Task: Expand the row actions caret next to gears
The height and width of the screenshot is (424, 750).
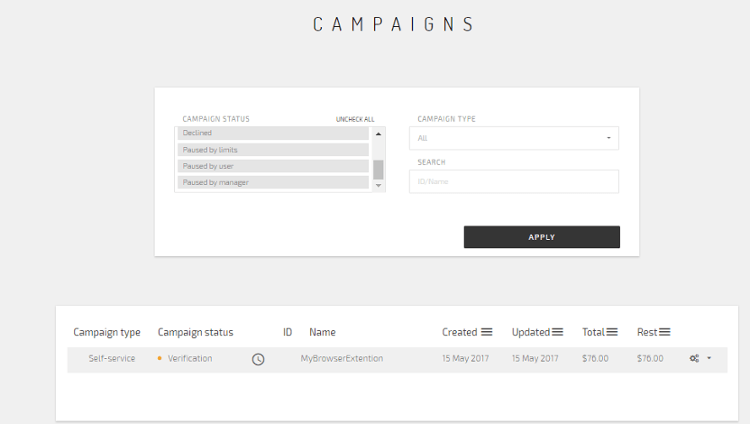Action: 709,358
